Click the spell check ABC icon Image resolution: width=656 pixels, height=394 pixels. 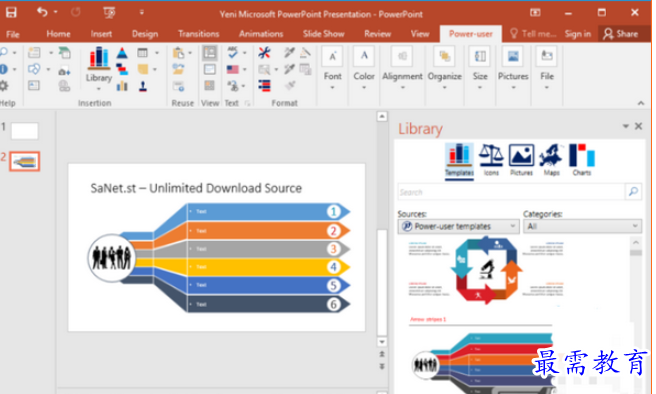click(x=233, y=53)
